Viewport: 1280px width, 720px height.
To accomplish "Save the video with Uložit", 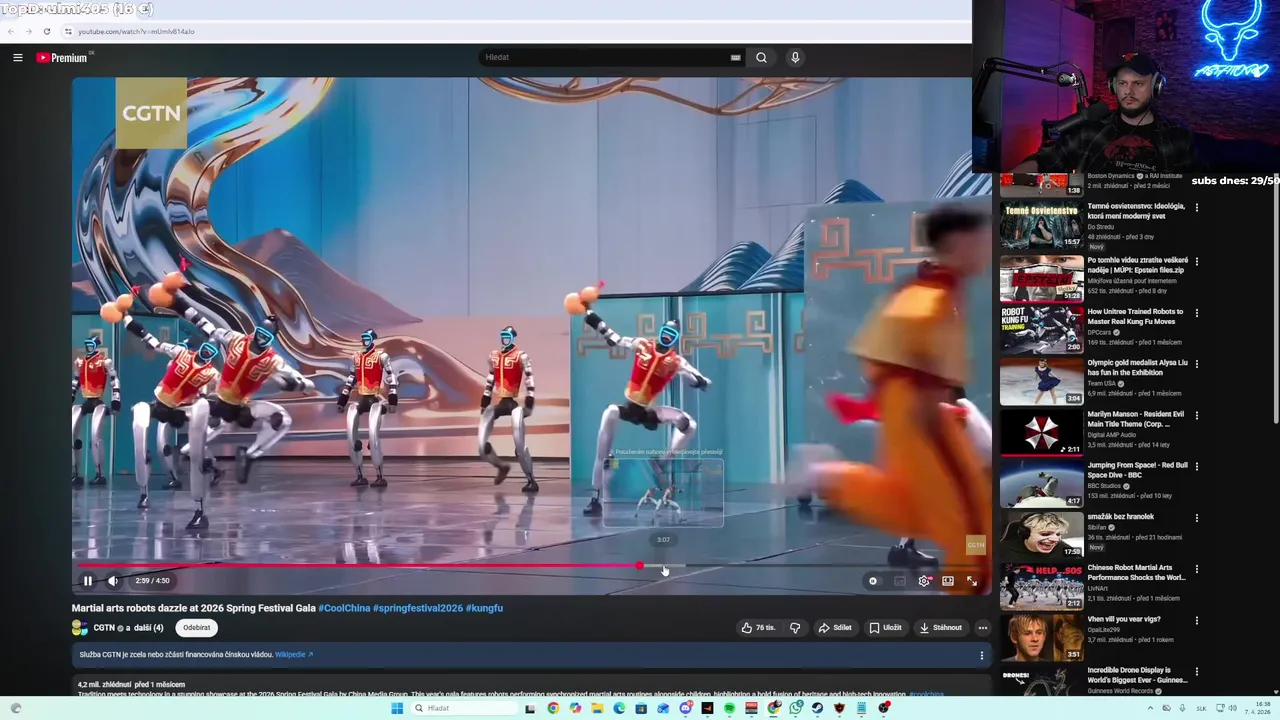I will click(x=886, y=628).
